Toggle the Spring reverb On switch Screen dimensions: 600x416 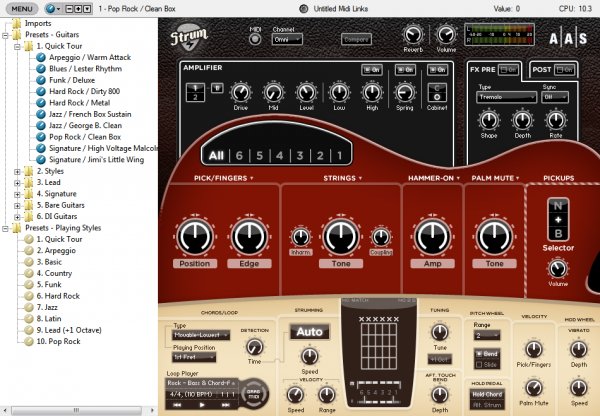[x=405, y=70]
